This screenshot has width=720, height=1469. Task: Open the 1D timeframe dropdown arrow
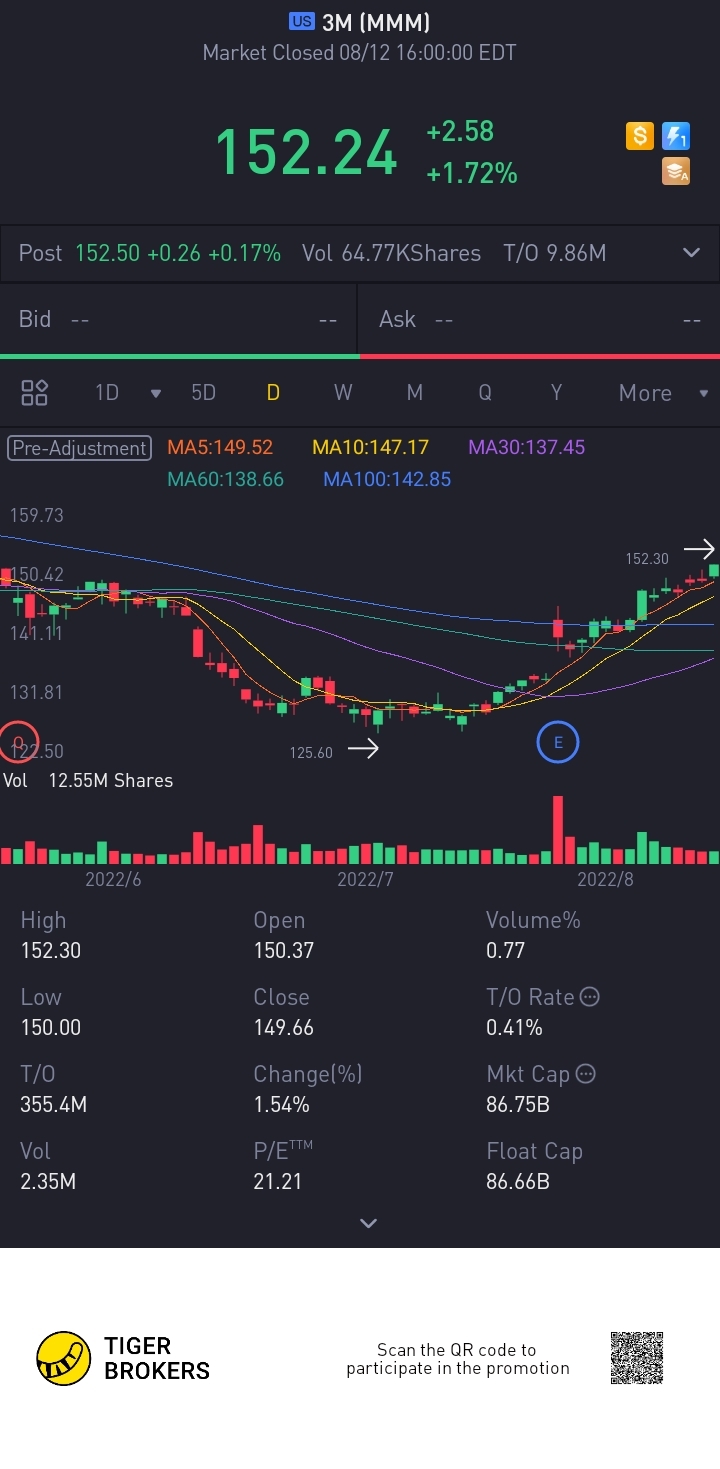click(x=155, y=394)
